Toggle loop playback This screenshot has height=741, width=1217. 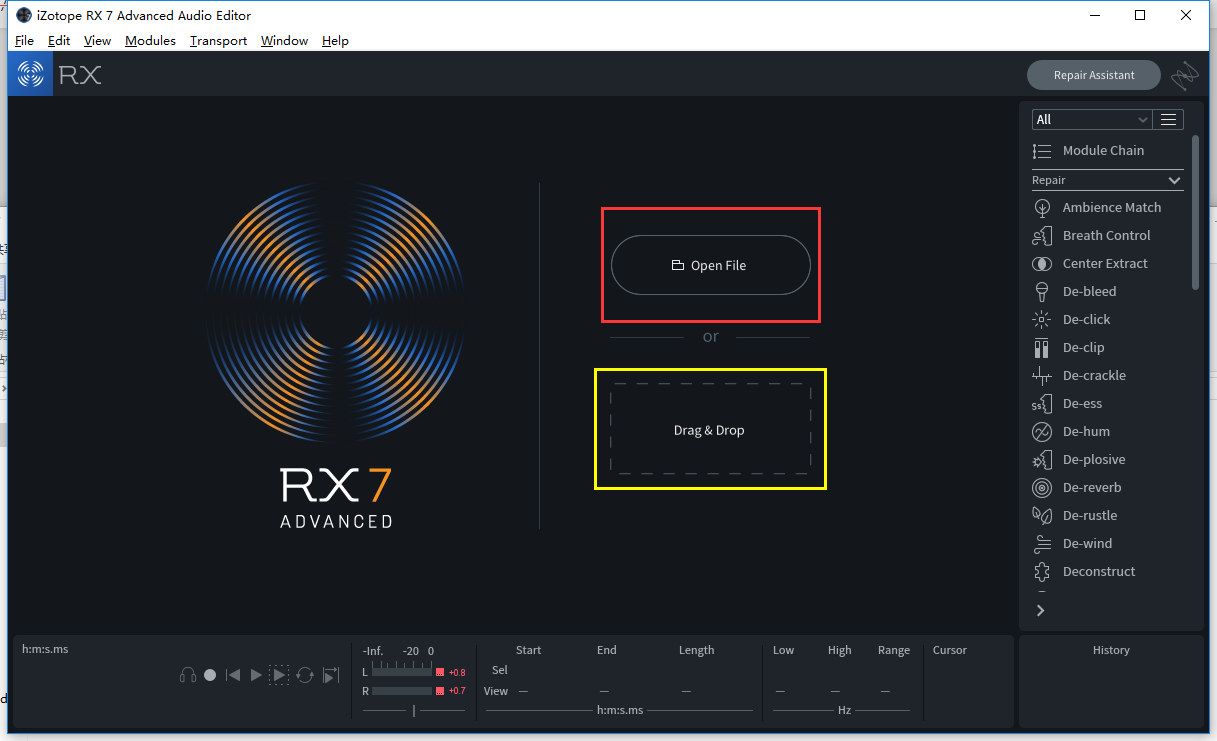[x=305, y=675]
